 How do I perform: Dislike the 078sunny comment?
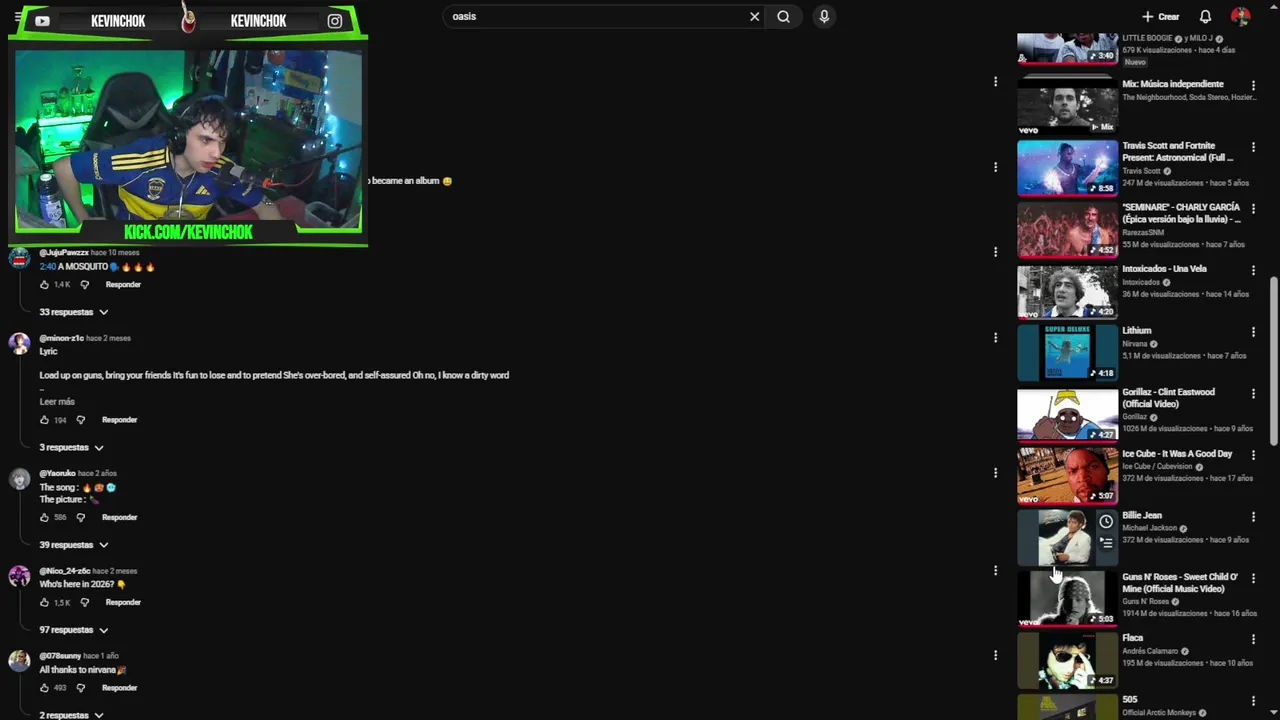tap(81, 688)
